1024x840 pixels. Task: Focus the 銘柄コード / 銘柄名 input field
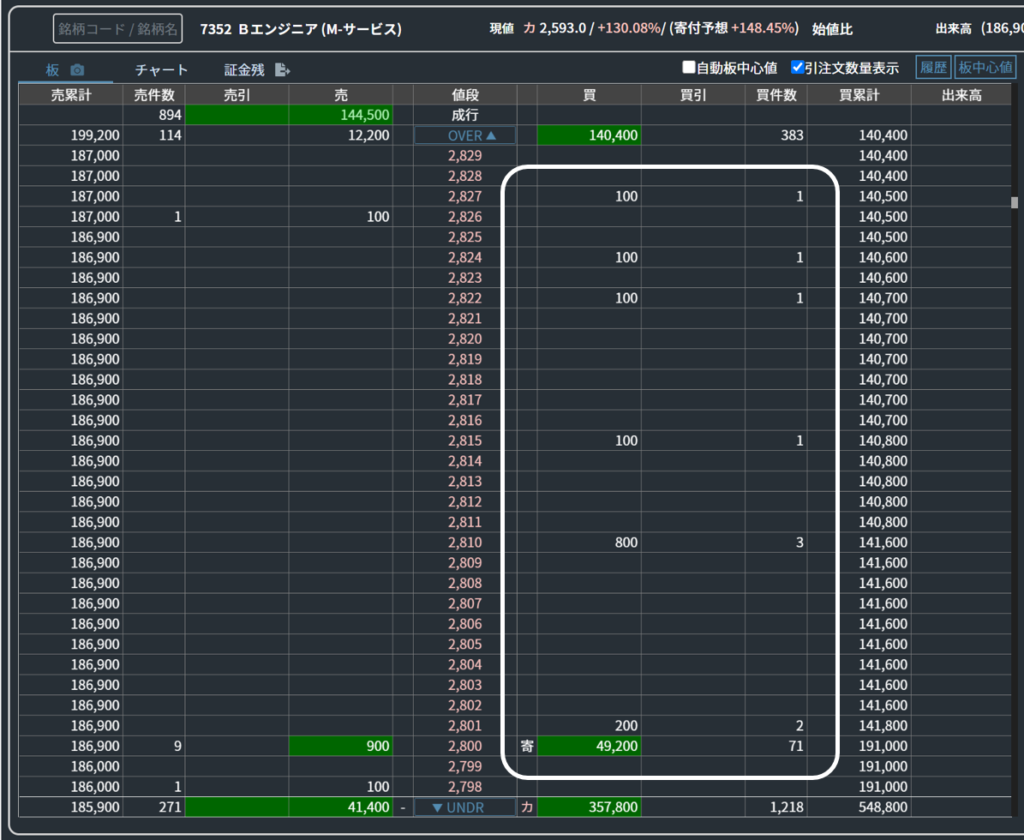pyautogui.click(x=117, y=30)
